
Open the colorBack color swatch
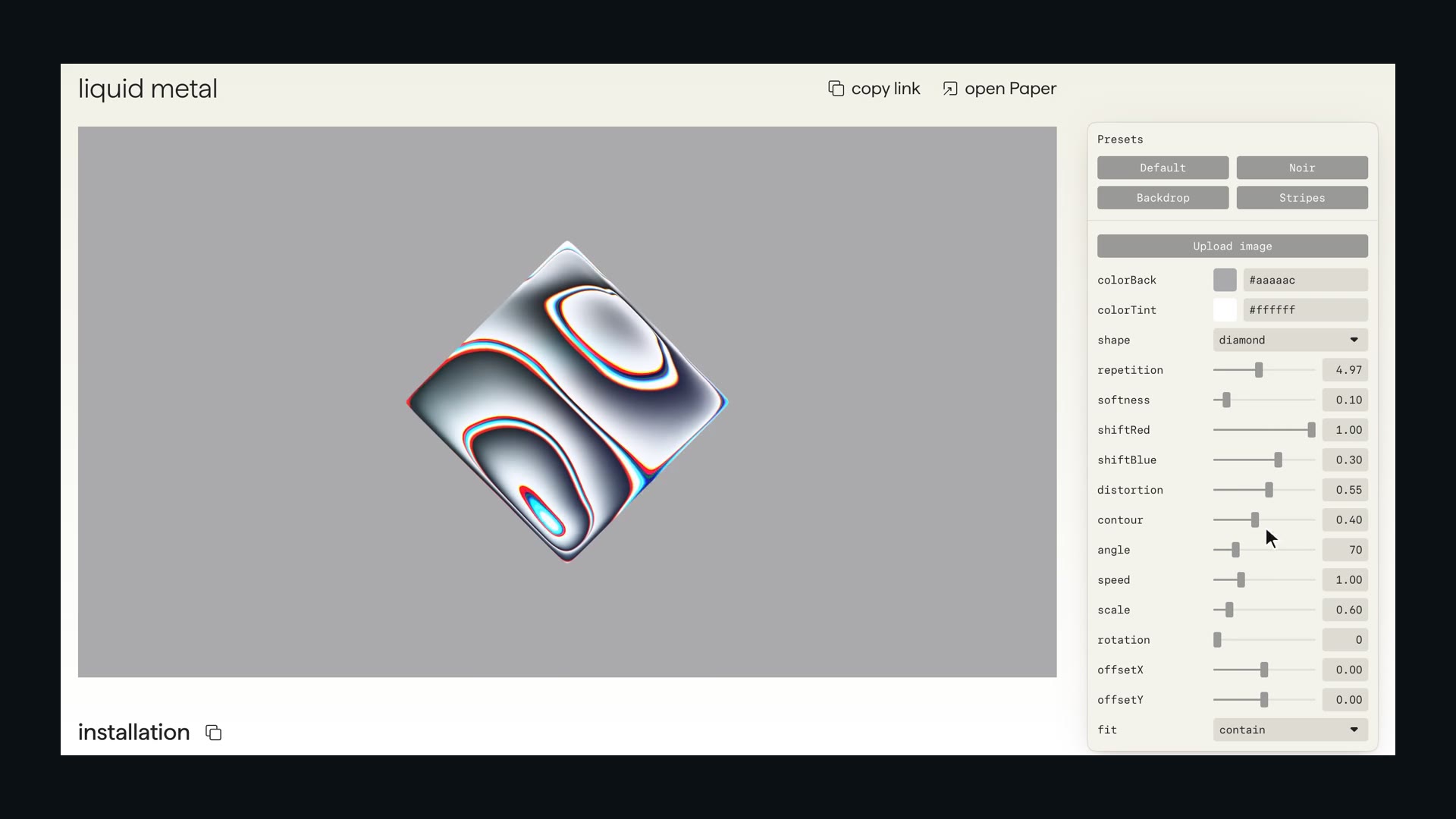coord(1225,280)
